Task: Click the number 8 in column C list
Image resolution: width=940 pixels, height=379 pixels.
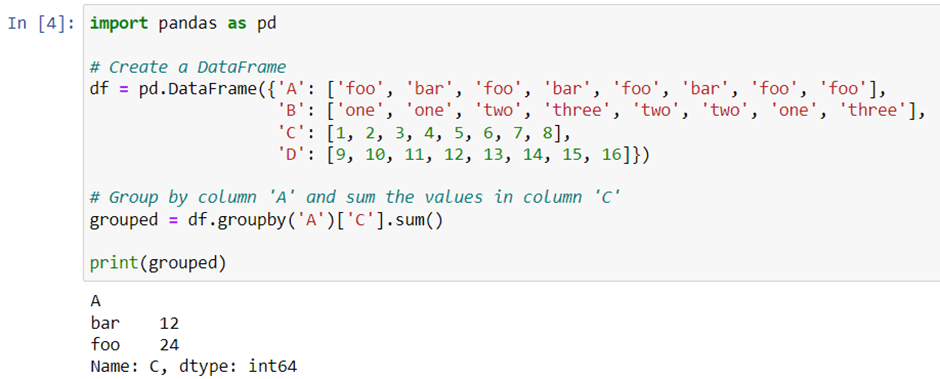Action: click(545, 133)
